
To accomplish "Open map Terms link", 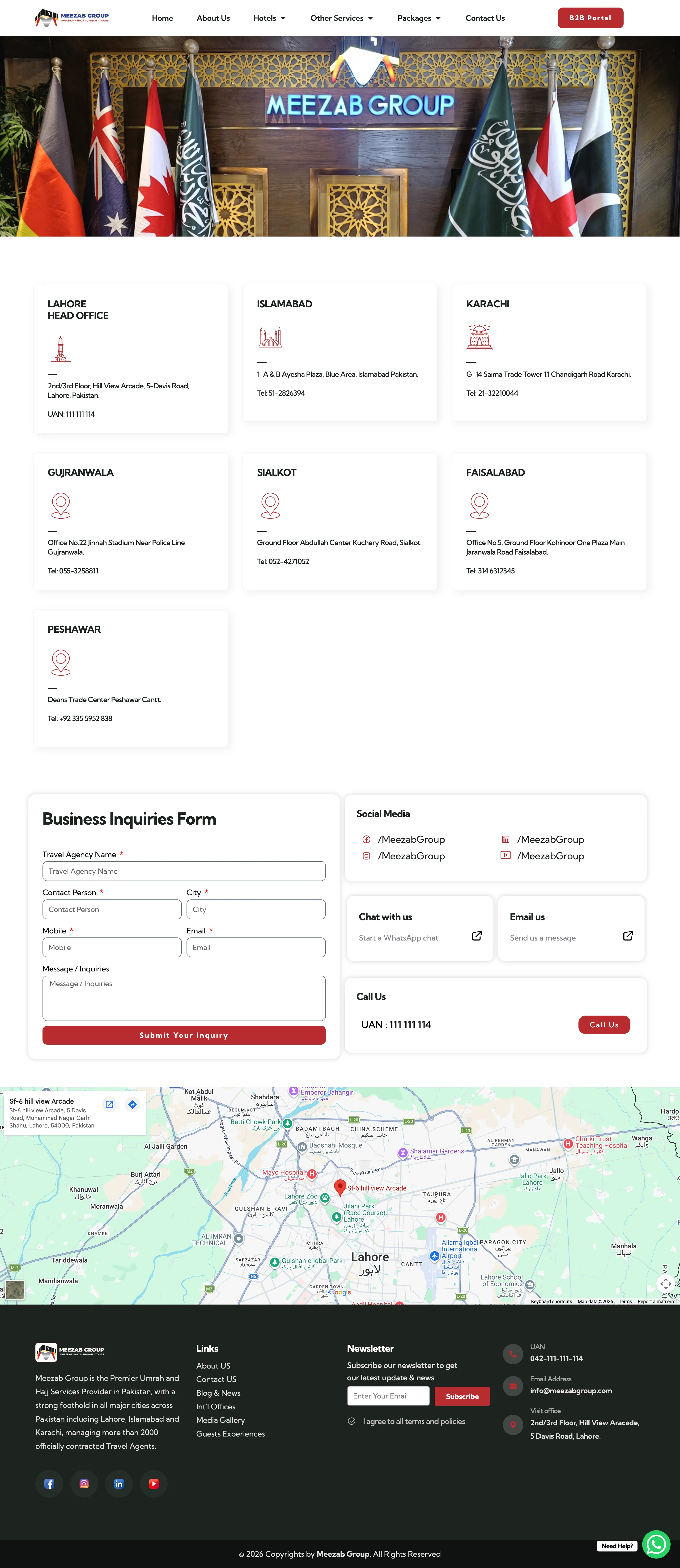I will click(x=625, y=1301).
